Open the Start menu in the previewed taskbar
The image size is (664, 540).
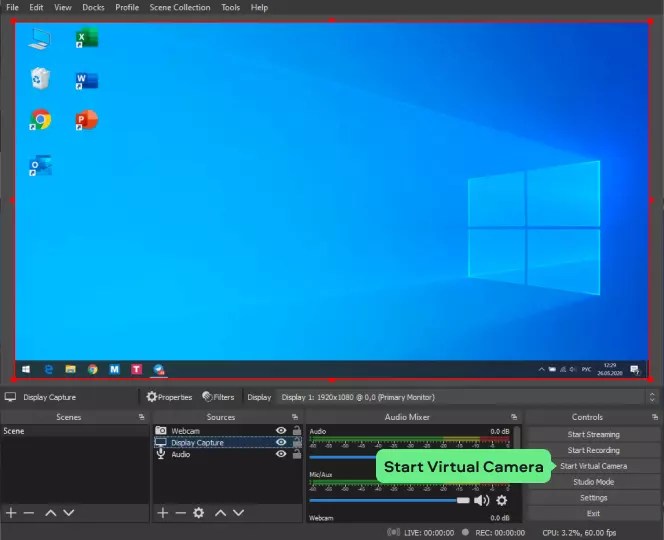pyautogui.click(x=26, y=369)
